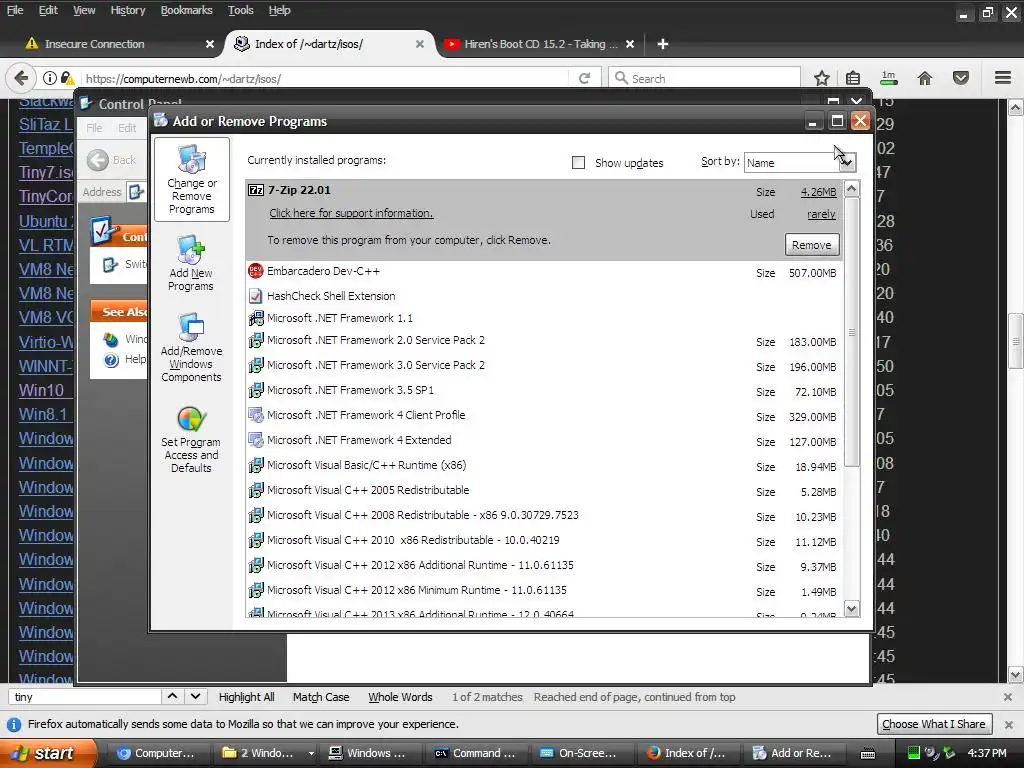1024x768 pixels.
Task: Open the Edit menu in Firefox
Action: (x=48, y=10)
